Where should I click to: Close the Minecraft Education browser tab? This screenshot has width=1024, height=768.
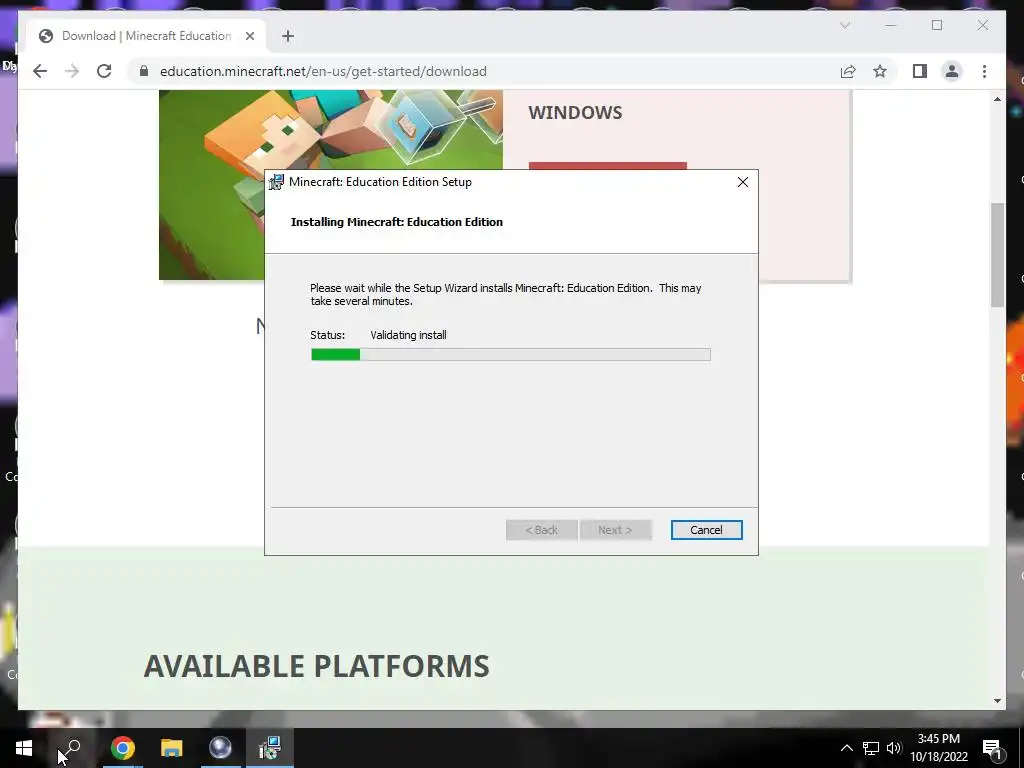tap(249, 36)
